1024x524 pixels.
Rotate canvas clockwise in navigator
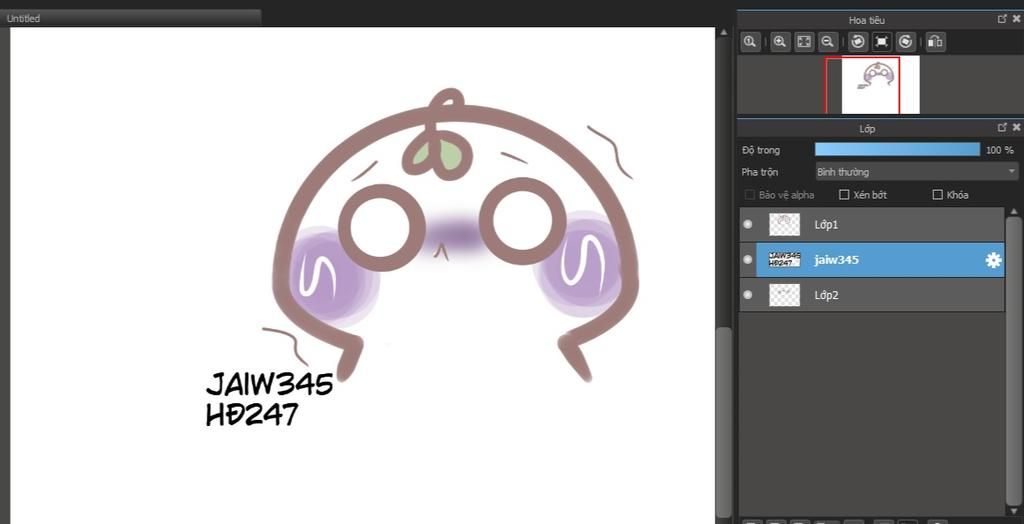pyautogui.click(x=905, y=42)
